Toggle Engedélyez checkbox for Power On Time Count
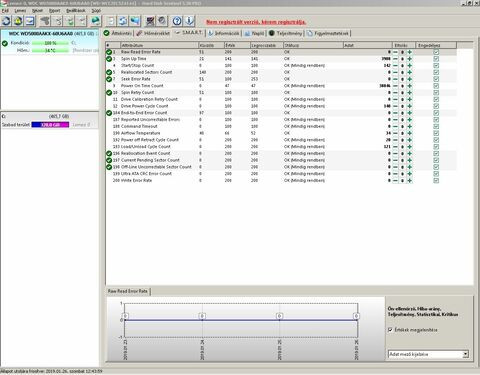Image resolution: width=480 pixels, height=375 pixels. pyautogui.click(x=436, y=86)
